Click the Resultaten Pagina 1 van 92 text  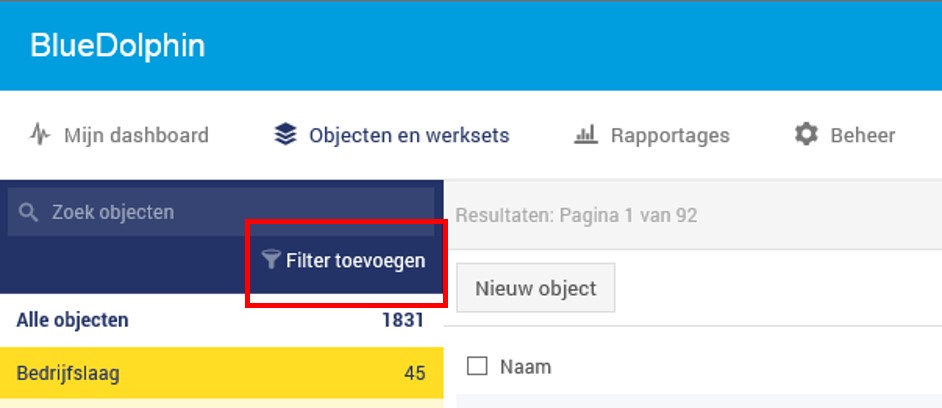tap(577, 215)
